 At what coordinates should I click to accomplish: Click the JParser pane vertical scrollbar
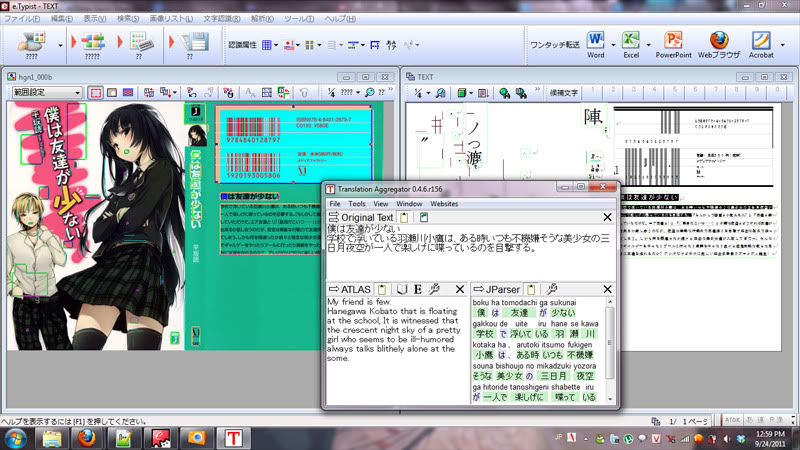point(609,350)
